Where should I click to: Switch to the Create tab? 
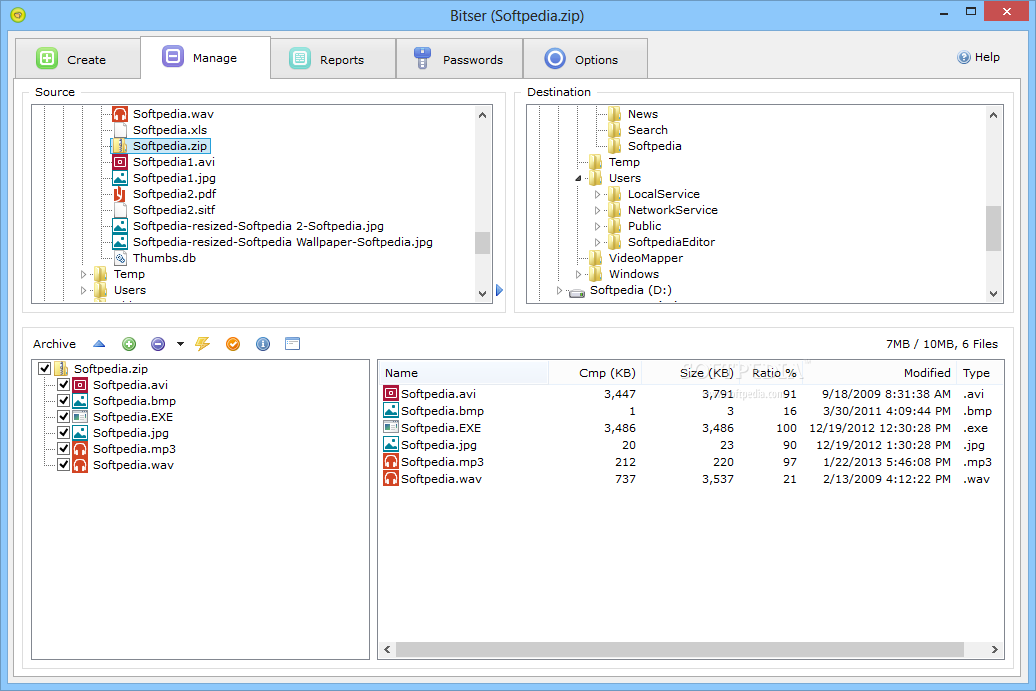(x=78, y=59)
